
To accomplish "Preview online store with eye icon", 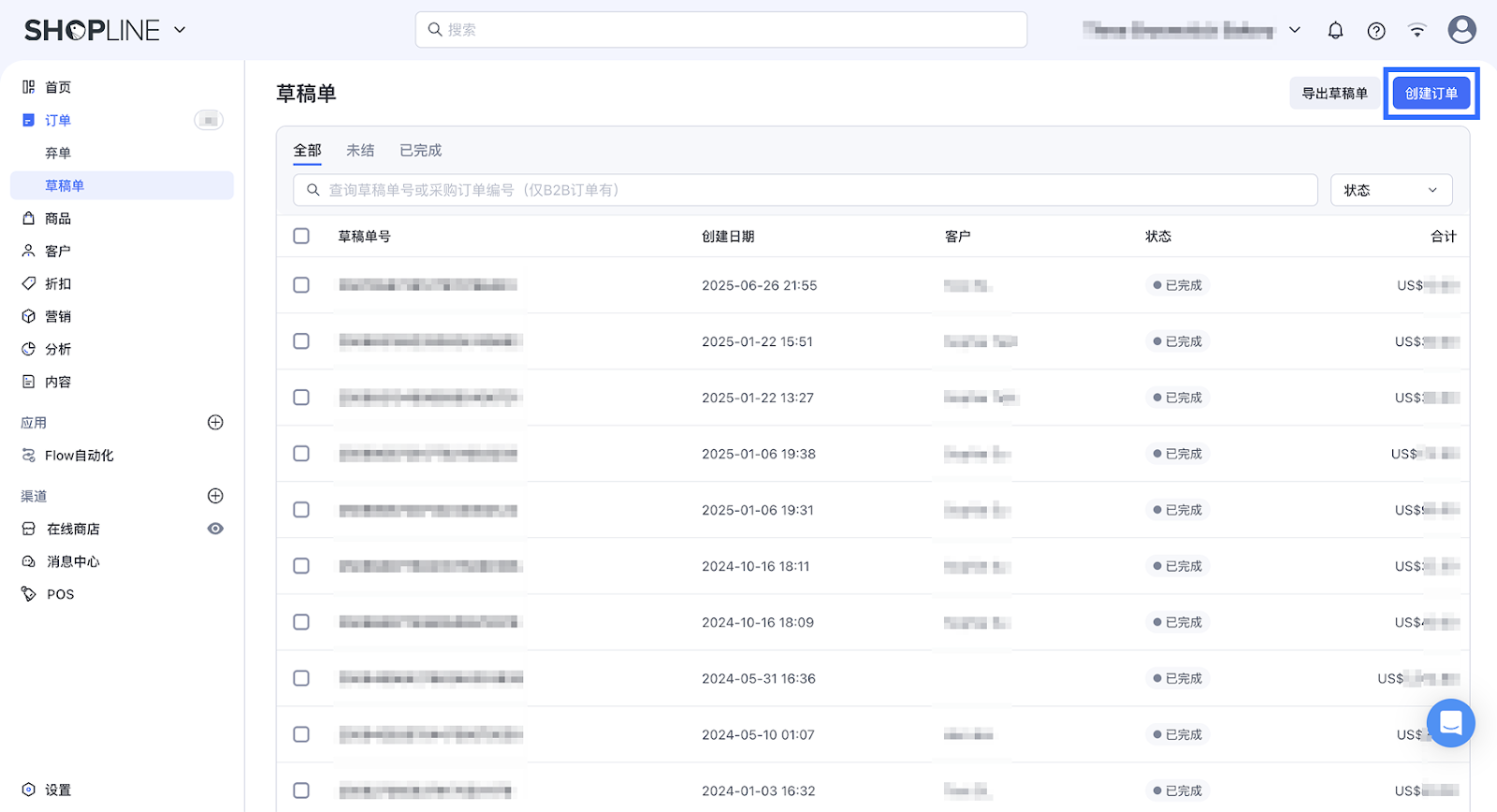I will click(215, 529).
